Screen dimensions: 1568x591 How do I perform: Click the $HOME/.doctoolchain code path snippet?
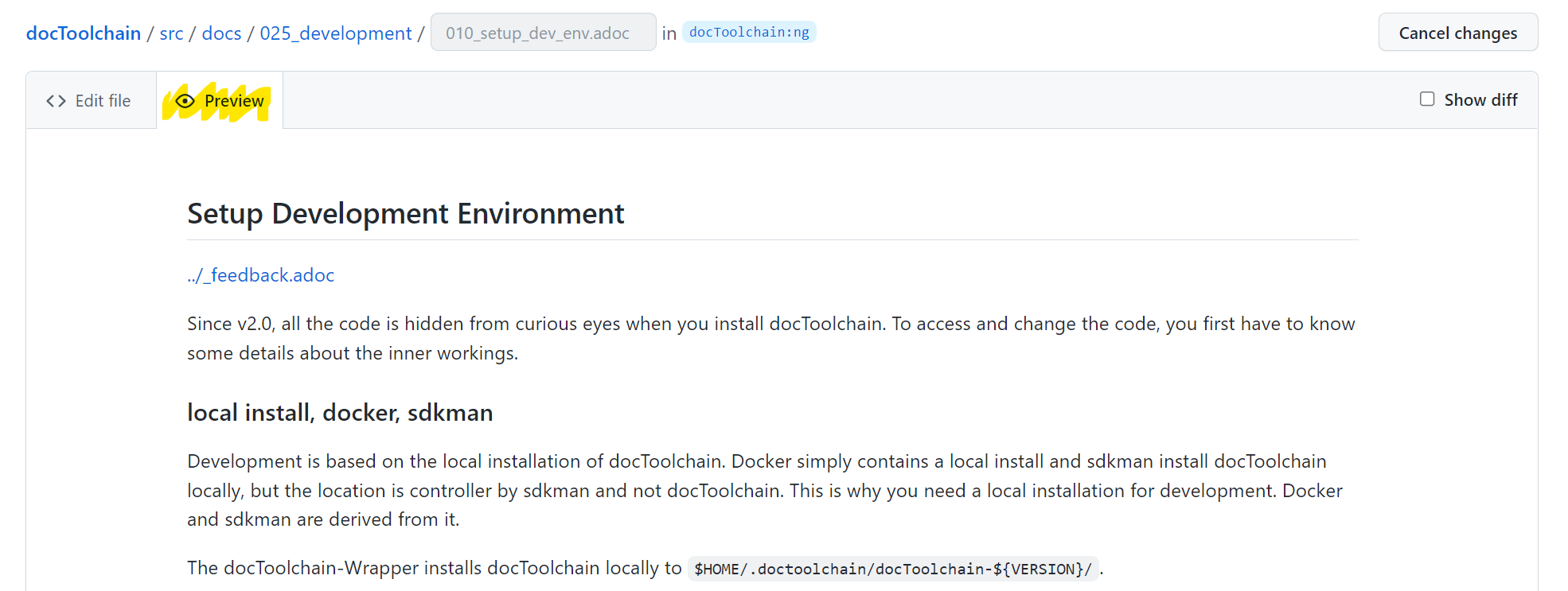coord(893,569)
